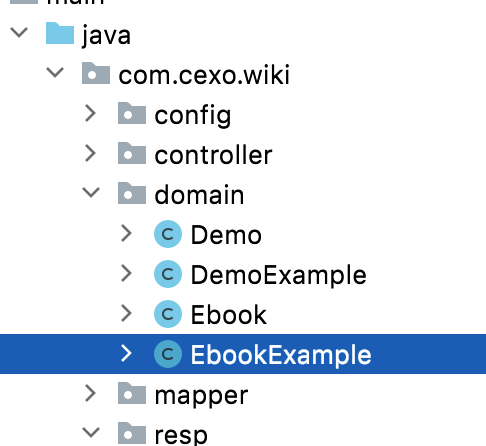Open the selected EbookExample class

pyautogui.click(x=281, y=356)
